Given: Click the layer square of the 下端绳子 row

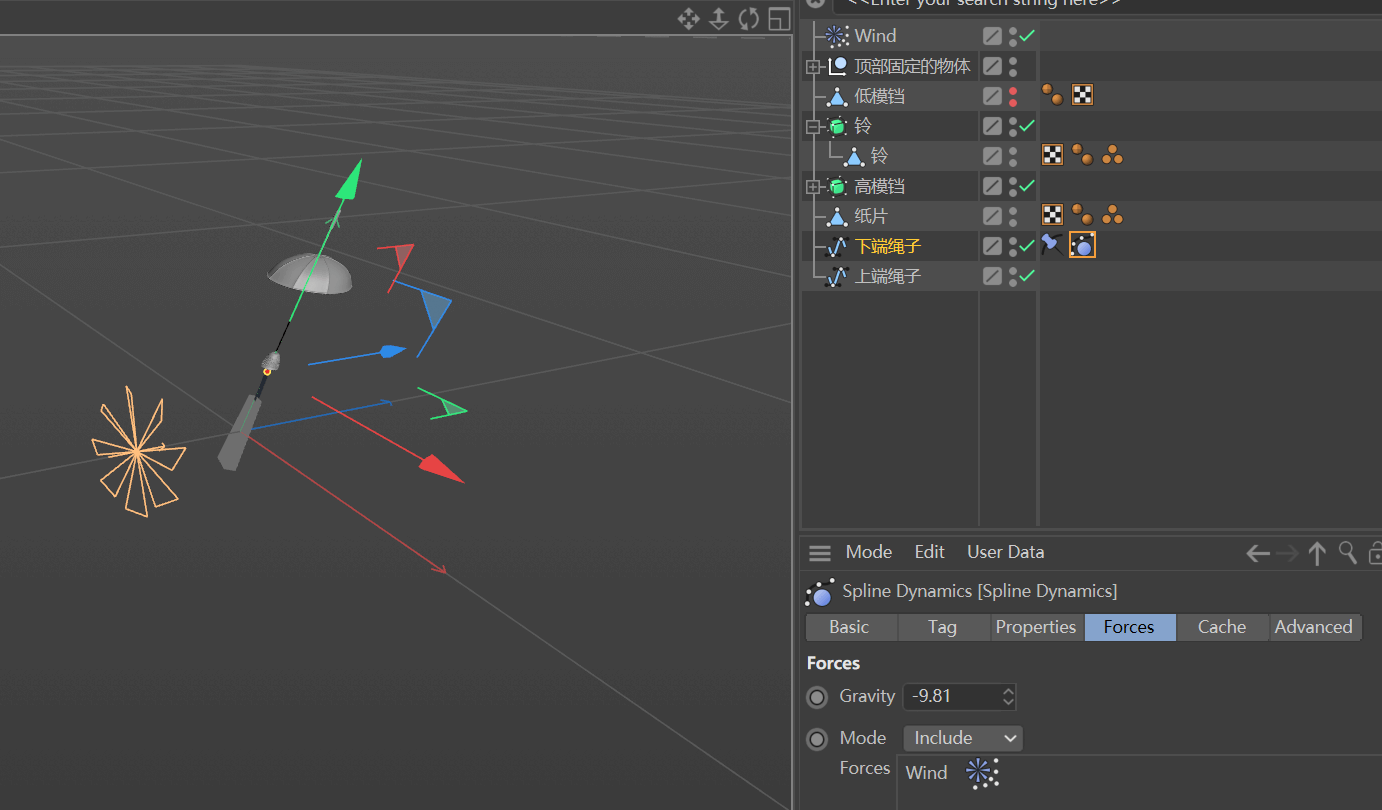Looking at the screenshot, I should pos(992,246).
